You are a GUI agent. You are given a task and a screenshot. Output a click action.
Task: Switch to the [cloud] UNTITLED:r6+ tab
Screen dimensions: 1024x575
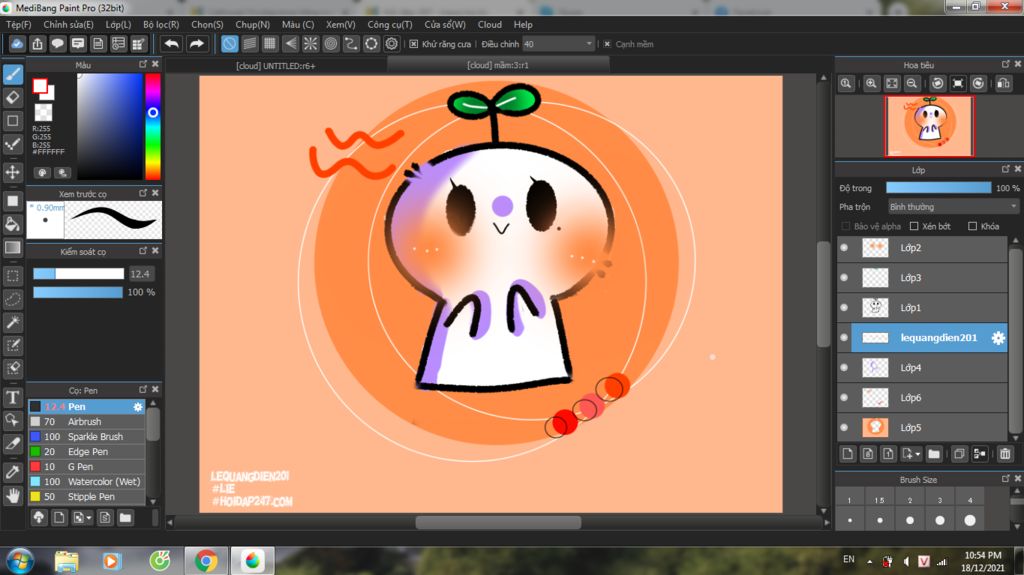276,65
